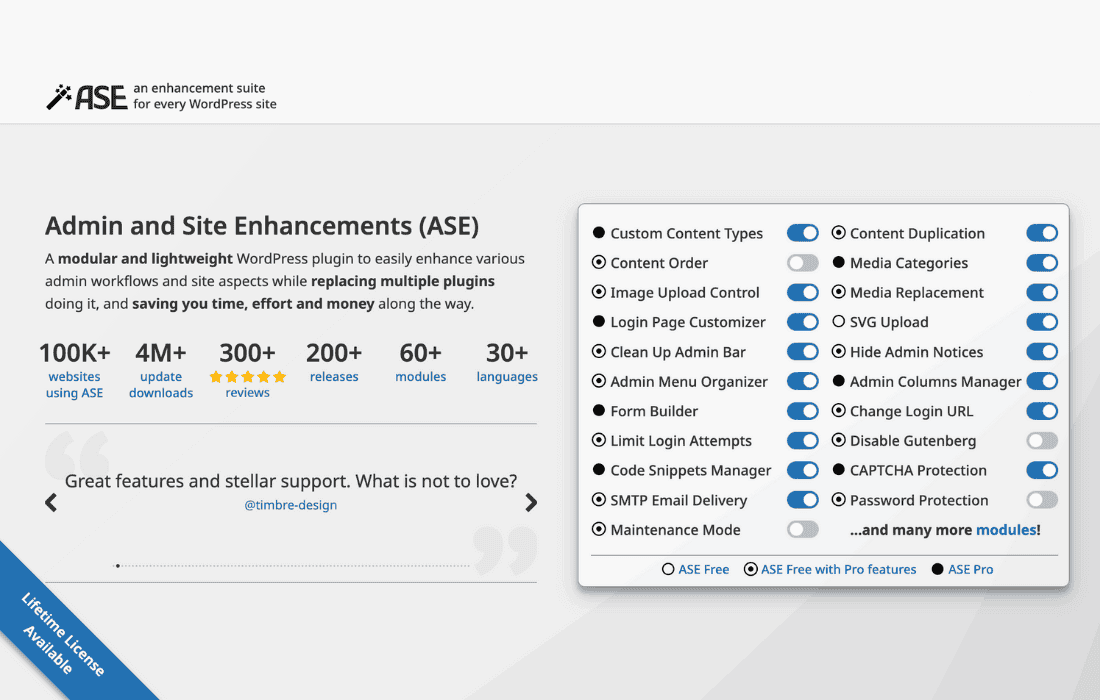This screenshot has height=700, width=1100.
Task: Click the Lifetime License Available ribbon
Action: 63,635
